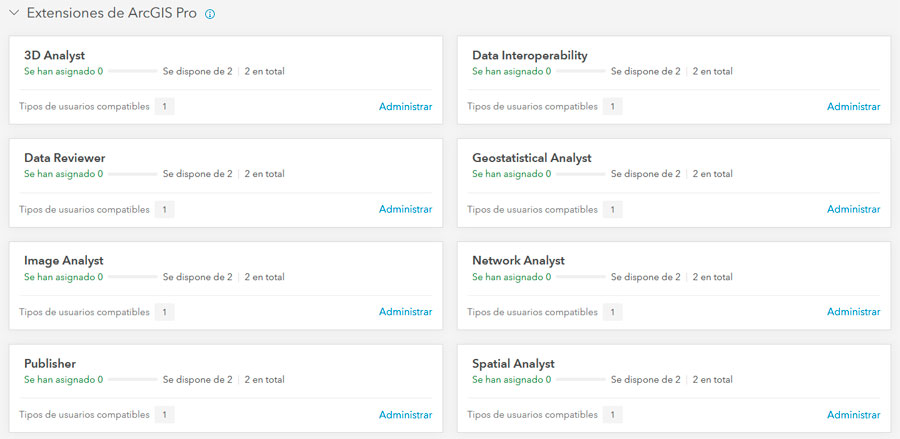Click the Extensiones de ArcGIS Pro heading text
The width and height of the screenshot is (900, 439).
[x=112, y=14]
